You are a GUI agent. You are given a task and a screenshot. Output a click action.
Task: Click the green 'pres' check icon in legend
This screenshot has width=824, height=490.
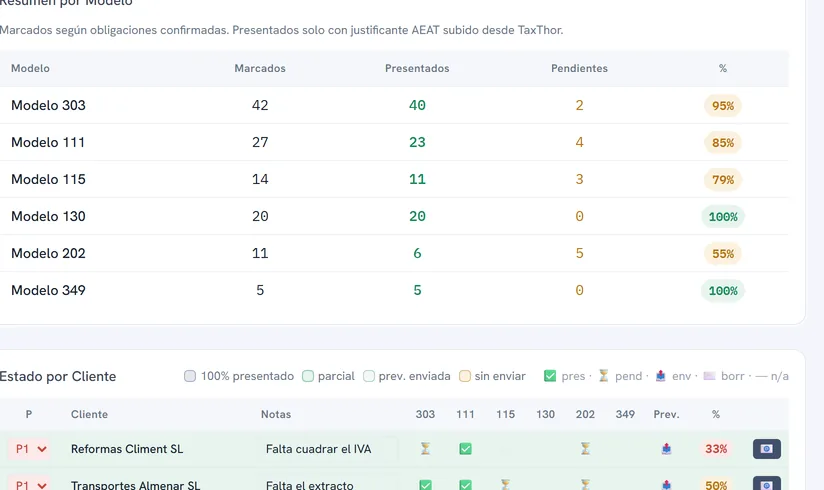pyautogui.click(x=550, y=376)
